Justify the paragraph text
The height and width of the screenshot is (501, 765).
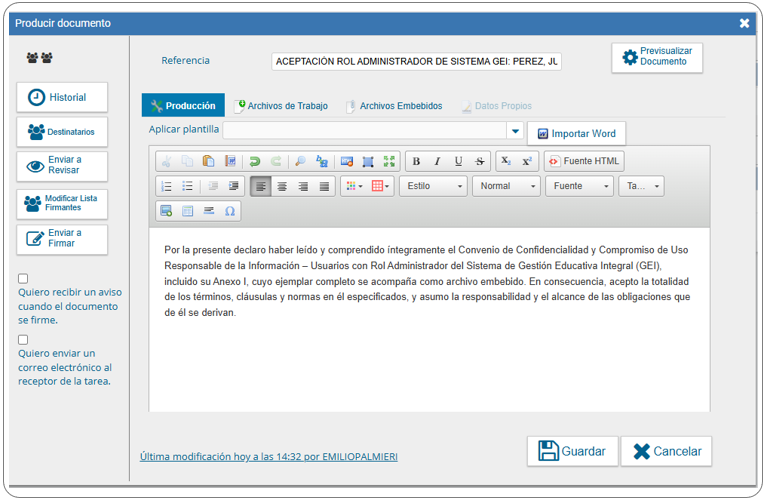(324, 186)
